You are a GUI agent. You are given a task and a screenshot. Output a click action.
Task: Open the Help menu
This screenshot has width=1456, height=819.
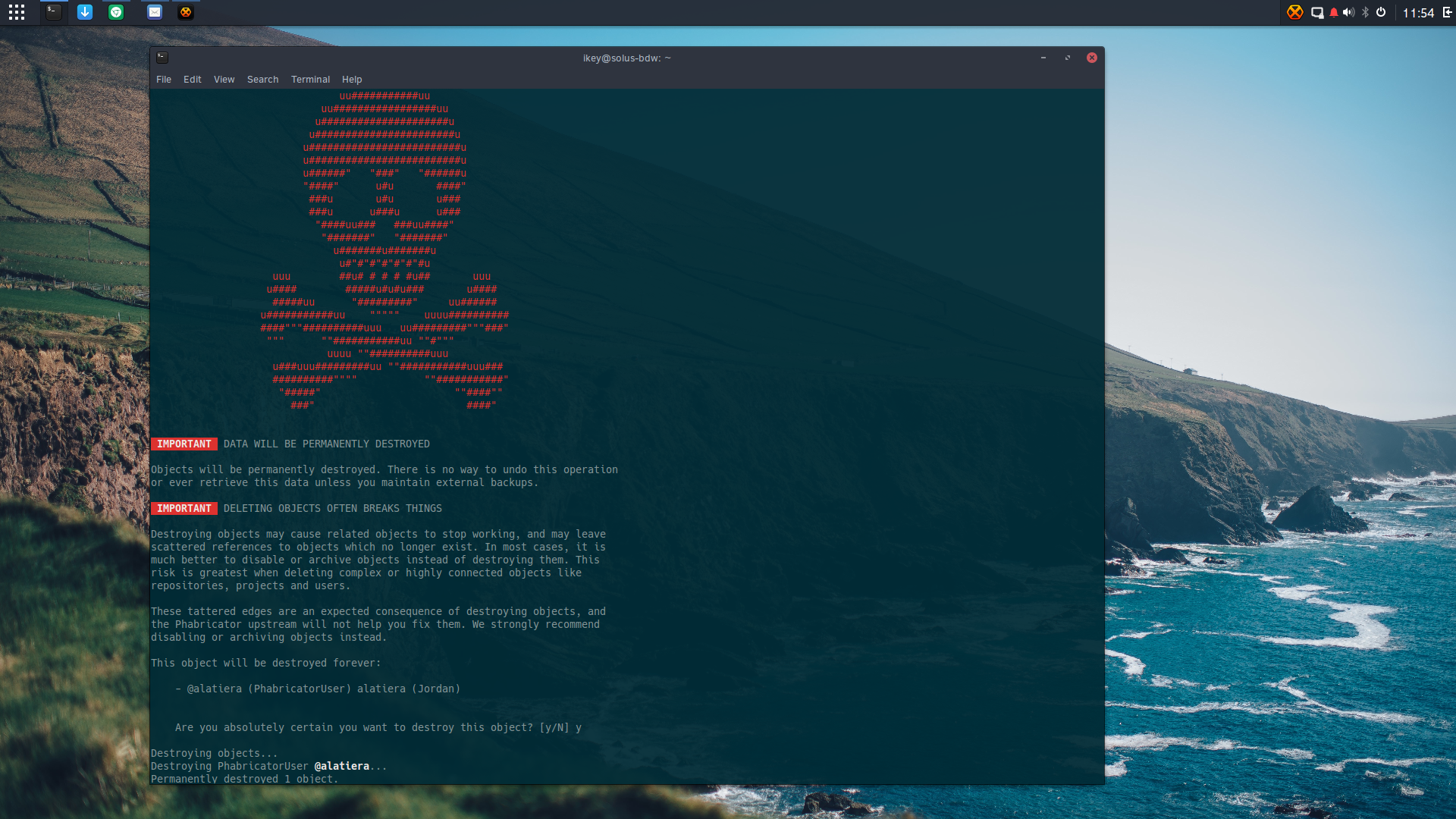(x=352, y=80)
